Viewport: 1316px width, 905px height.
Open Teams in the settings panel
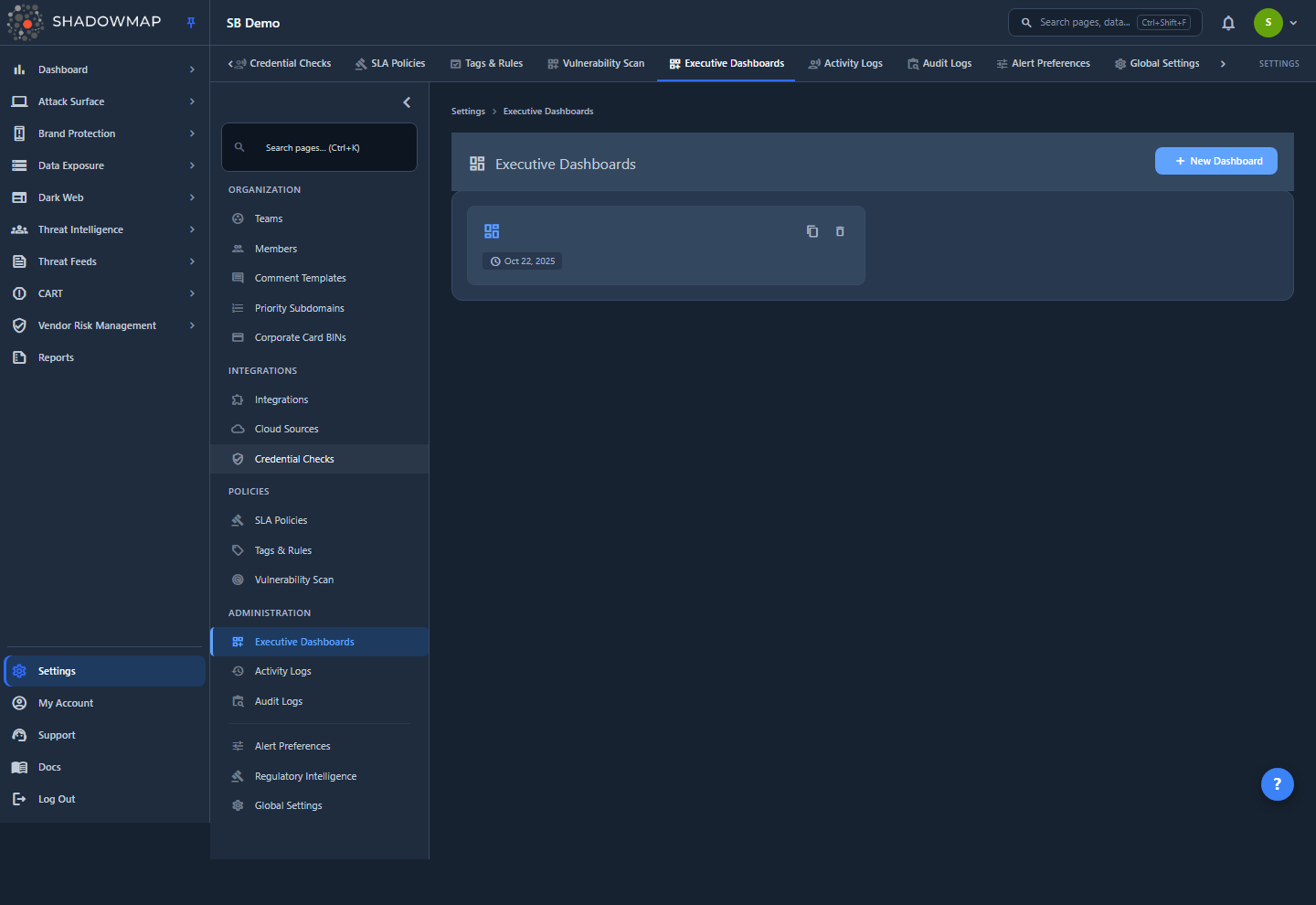pos(319,218)
